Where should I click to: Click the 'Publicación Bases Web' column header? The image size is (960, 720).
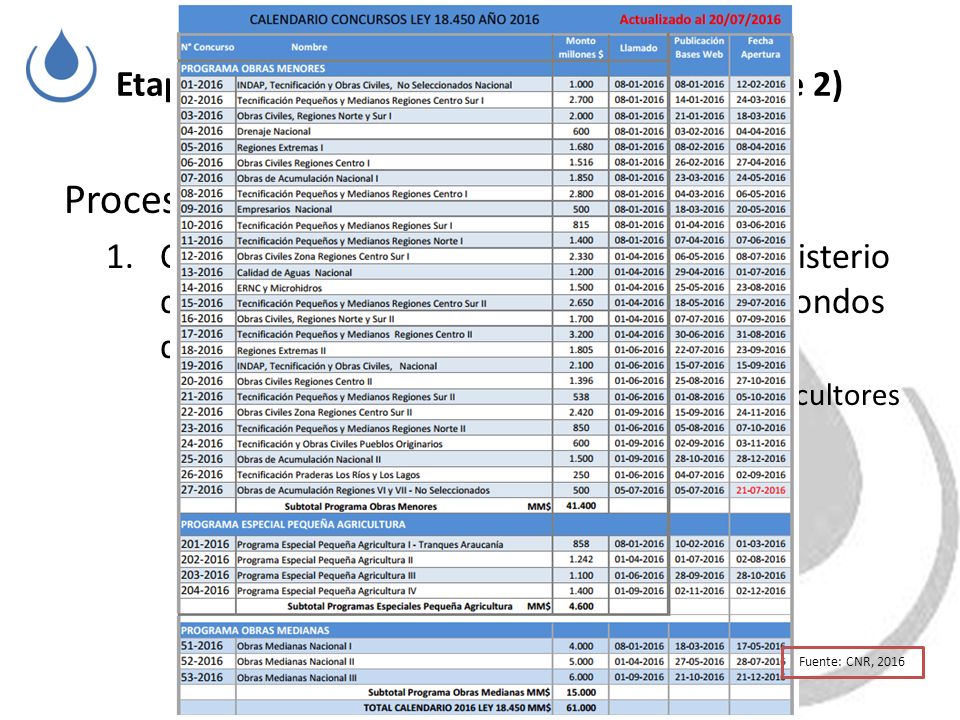coord(699,48)
